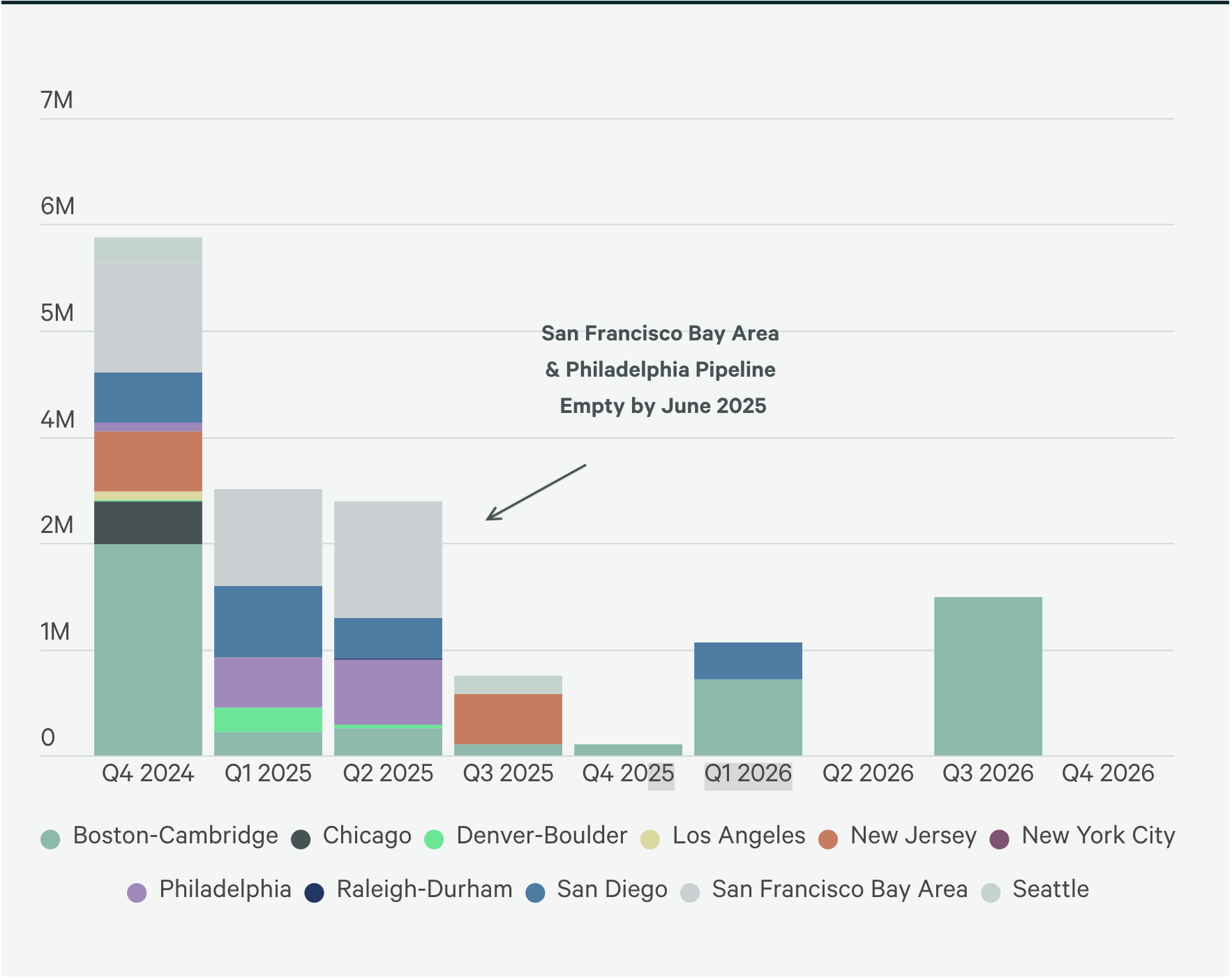Click the Chicago legend color dot
Viewport: 1232px width, 978px height.
coord(301,838)
